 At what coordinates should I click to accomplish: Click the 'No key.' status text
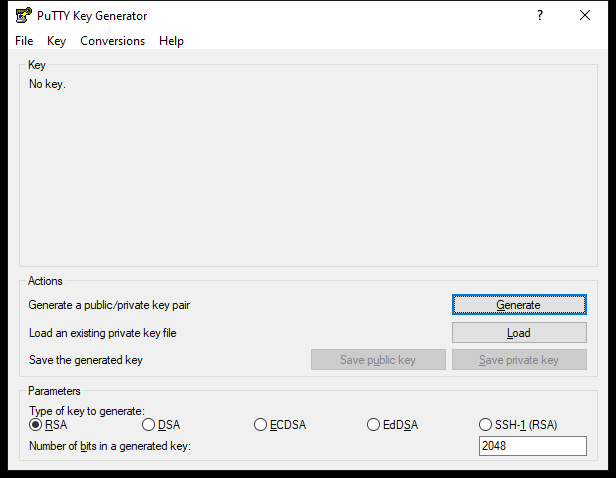(47, 84)
